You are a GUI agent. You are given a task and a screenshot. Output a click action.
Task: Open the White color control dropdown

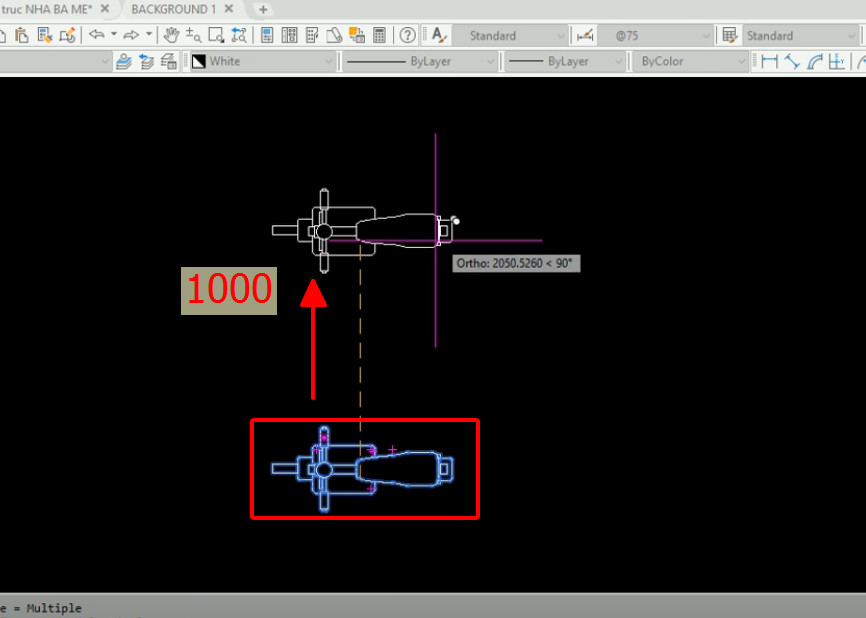coord(330,60)
